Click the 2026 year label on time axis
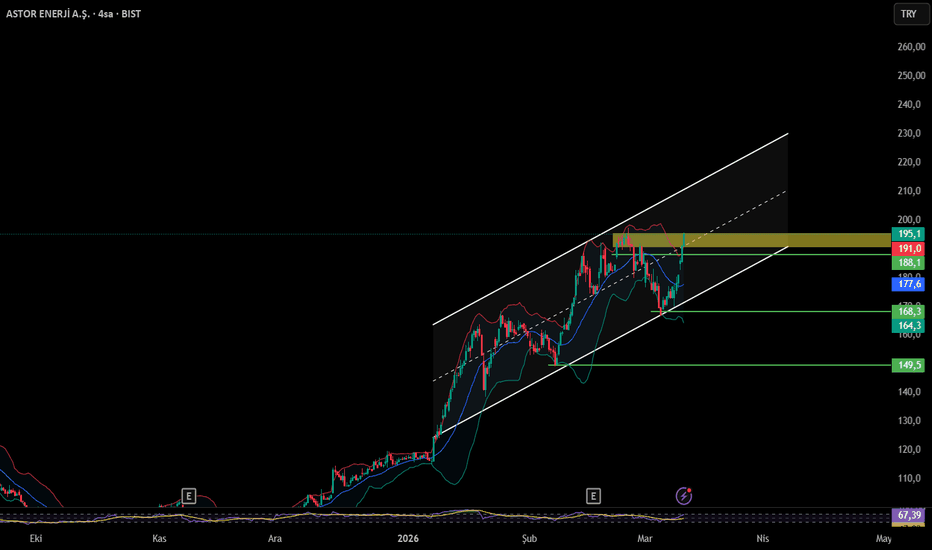This screenshot has height=550, width=932. pos(408,538)
